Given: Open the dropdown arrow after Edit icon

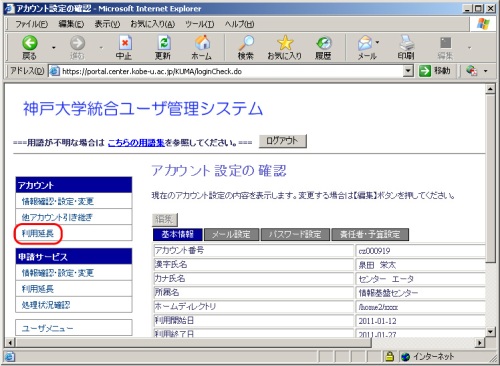Looking at the screenshot, I should coord(469,48).
